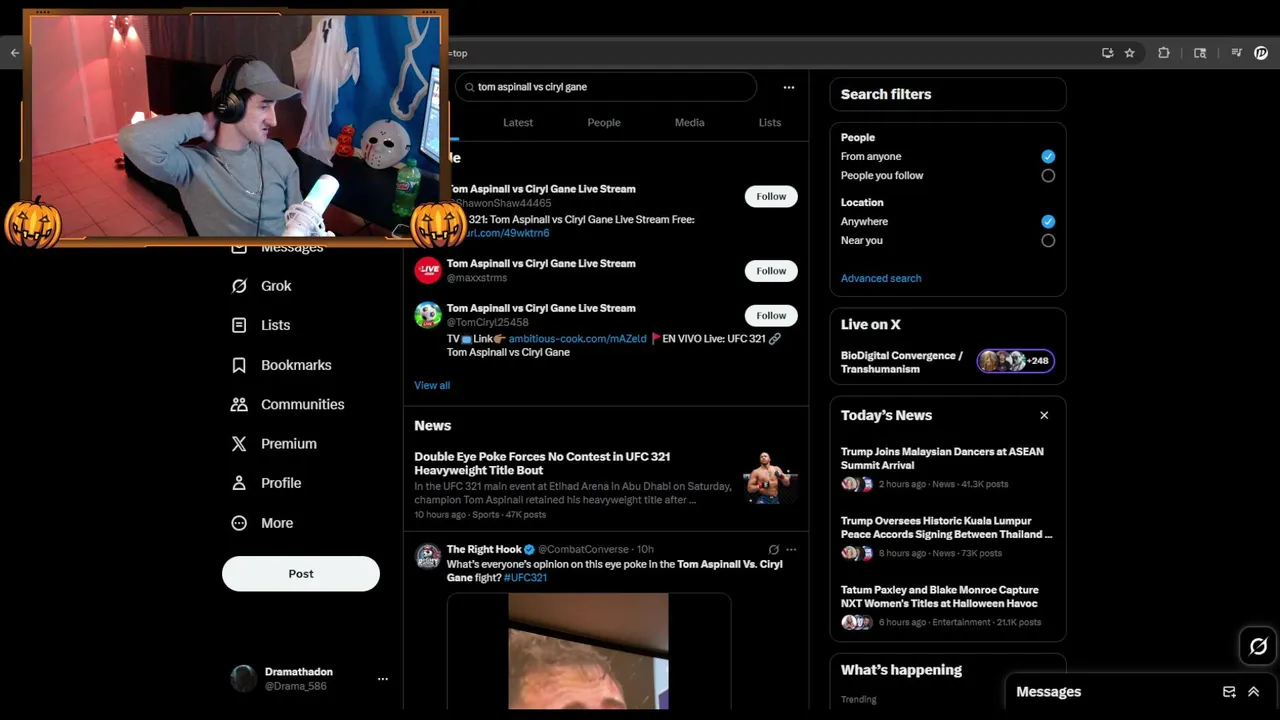Viewport: 1280px width, 720px height.
Task: Open more options on The Right Hook post
Action: click(x=791, y=549)
